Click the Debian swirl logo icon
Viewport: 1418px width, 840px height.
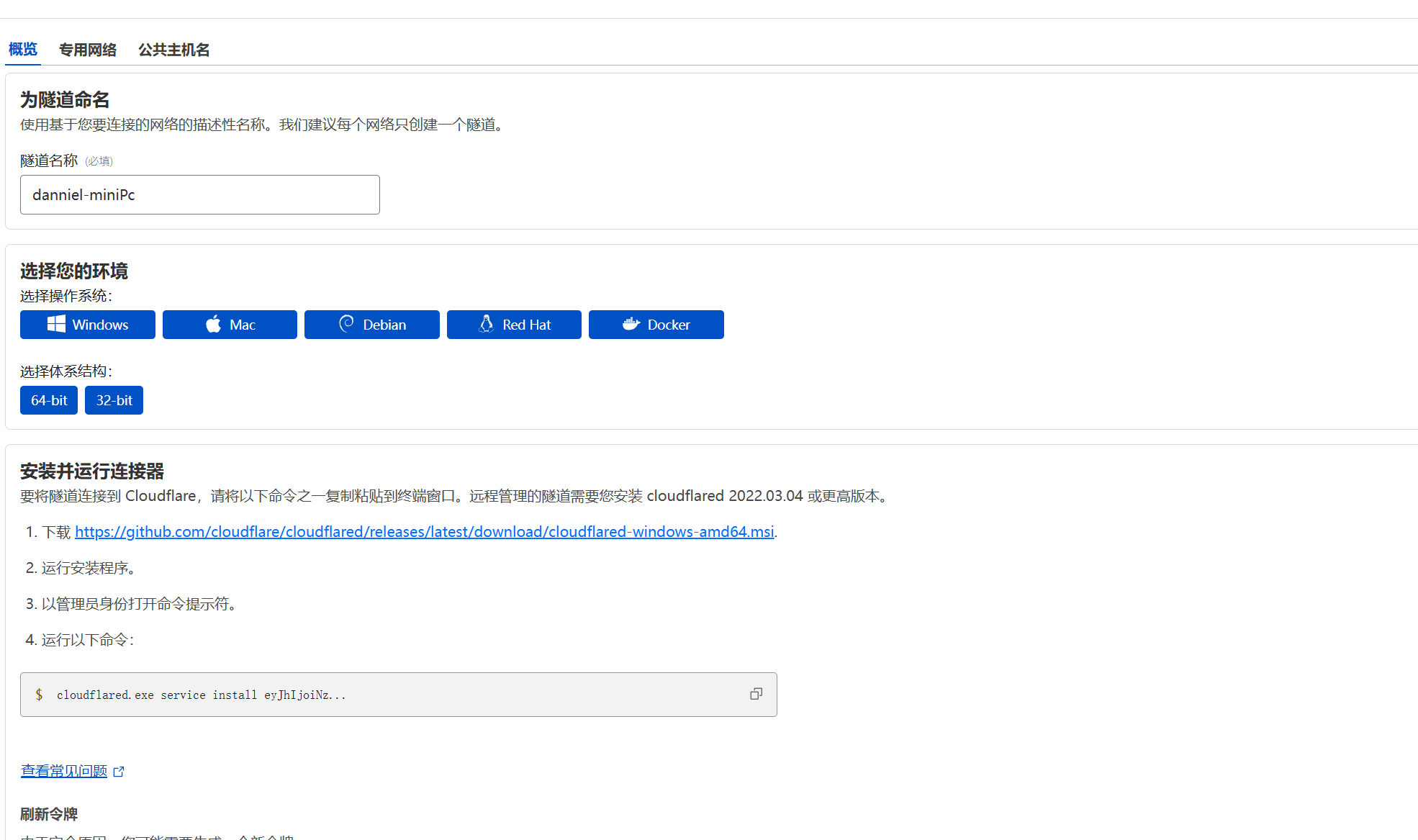346,324
